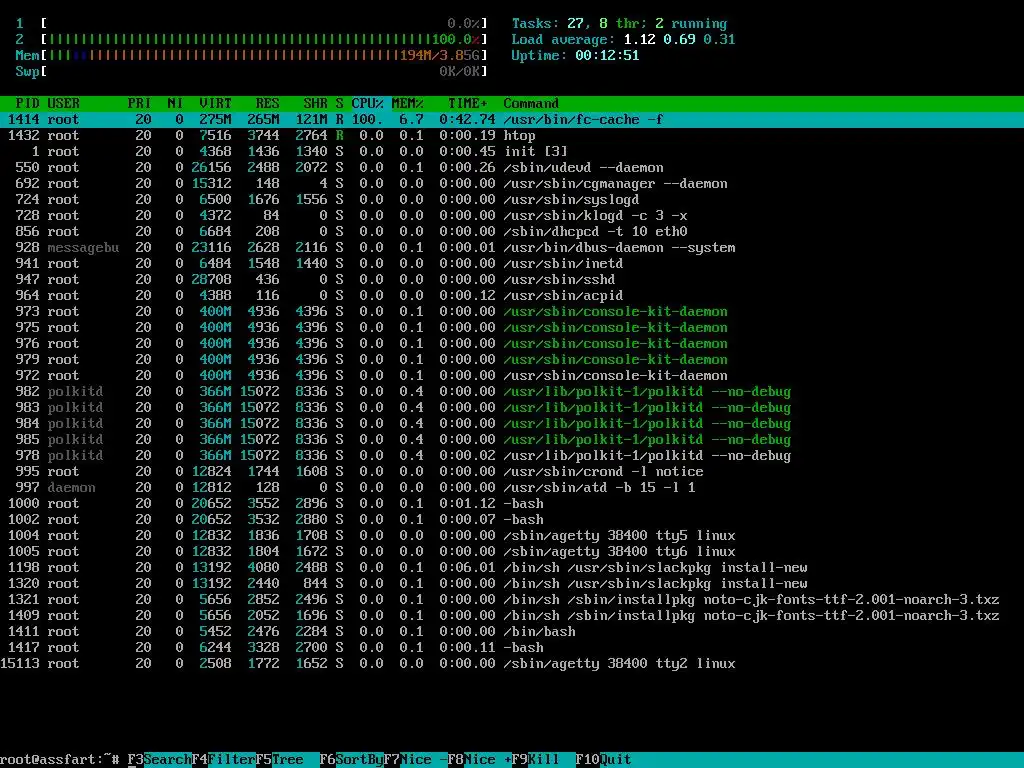This screenshot has width=1024, height=768.
Task: Sort by the PID column header
Action: point(27,103)
